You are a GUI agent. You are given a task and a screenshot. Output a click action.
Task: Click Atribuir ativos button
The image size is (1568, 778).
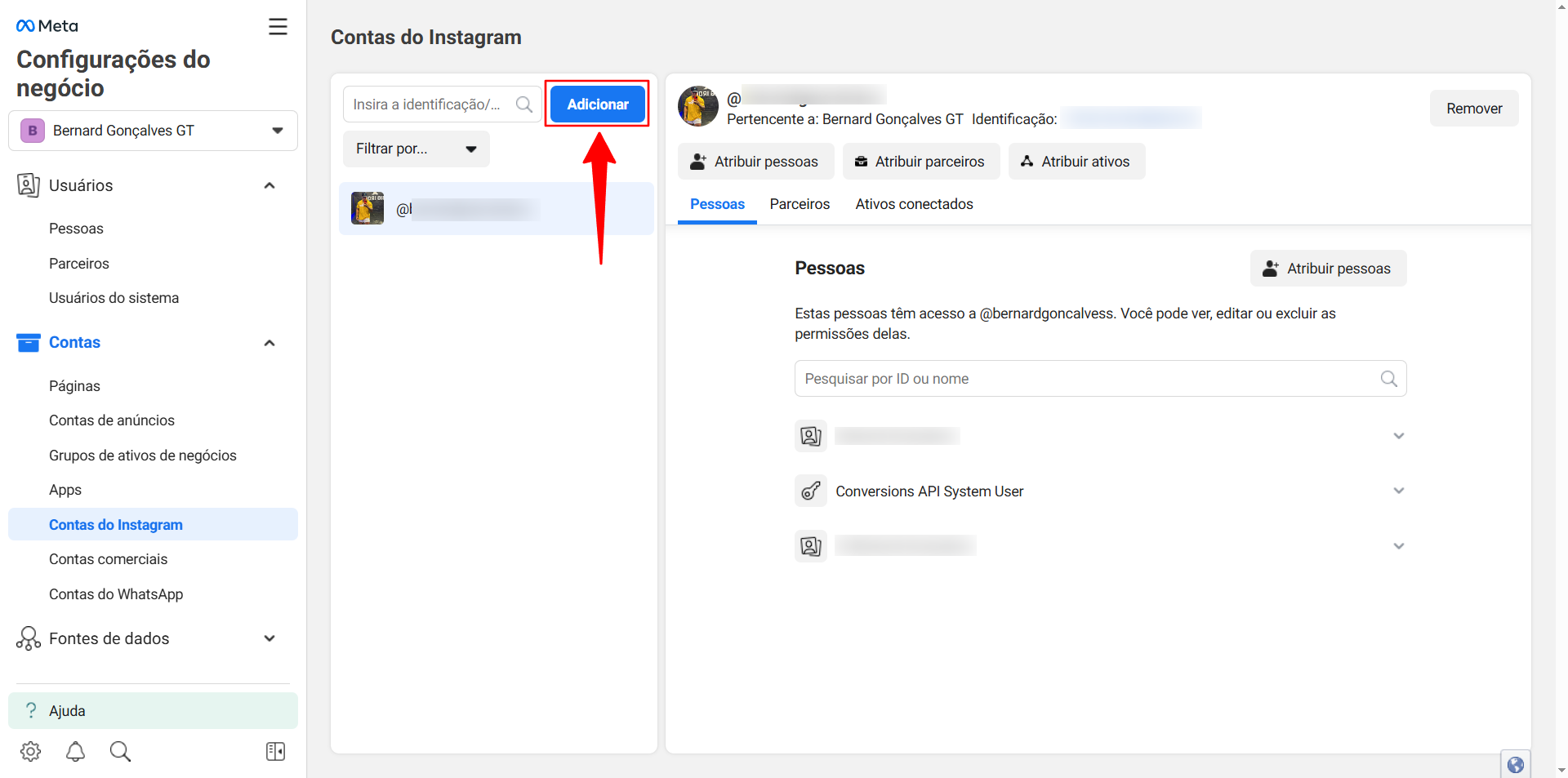click(x=1076, y=162)
